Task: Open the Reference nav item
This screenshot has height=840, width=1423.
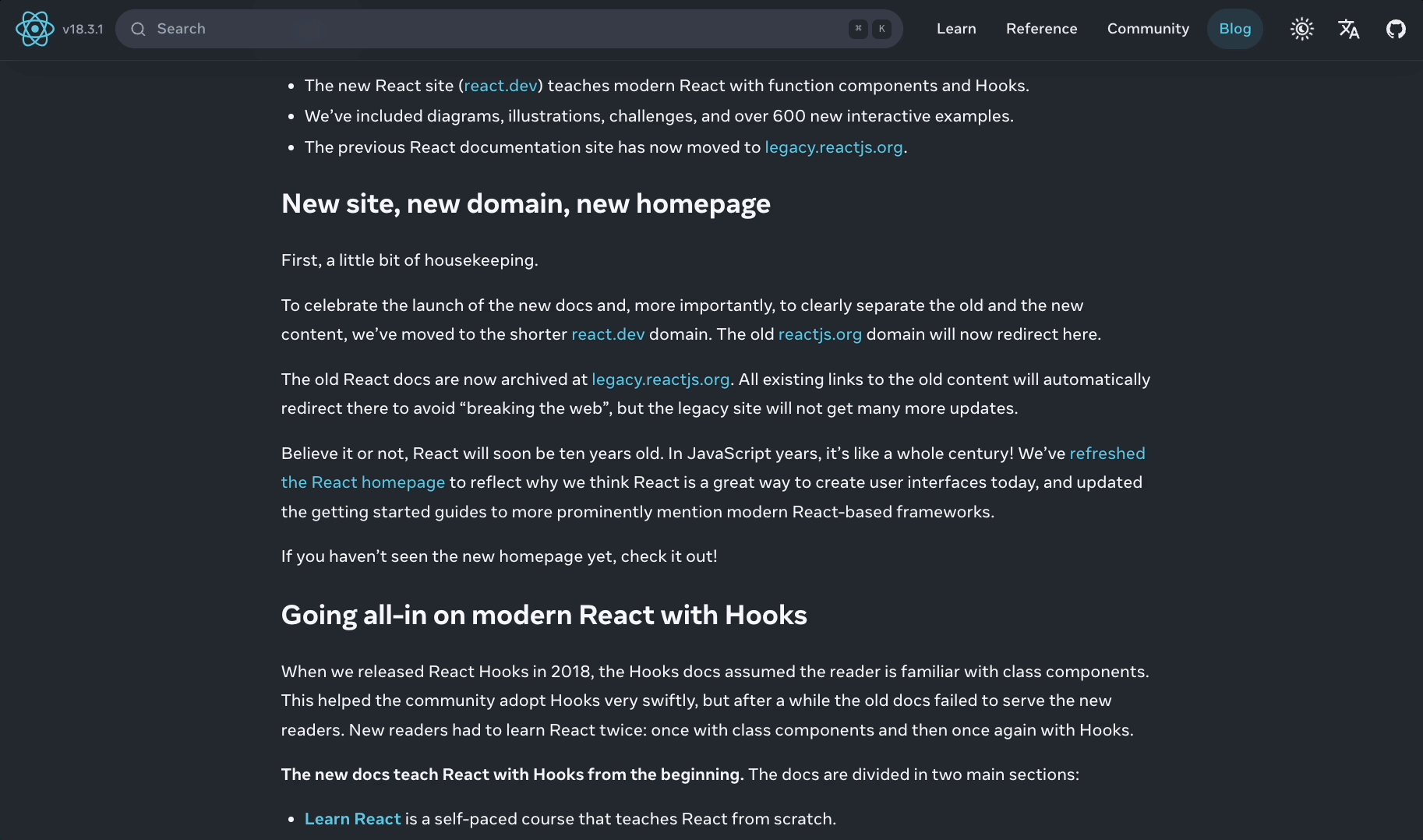Action: pyautogui.click(x=1041, y=29)
